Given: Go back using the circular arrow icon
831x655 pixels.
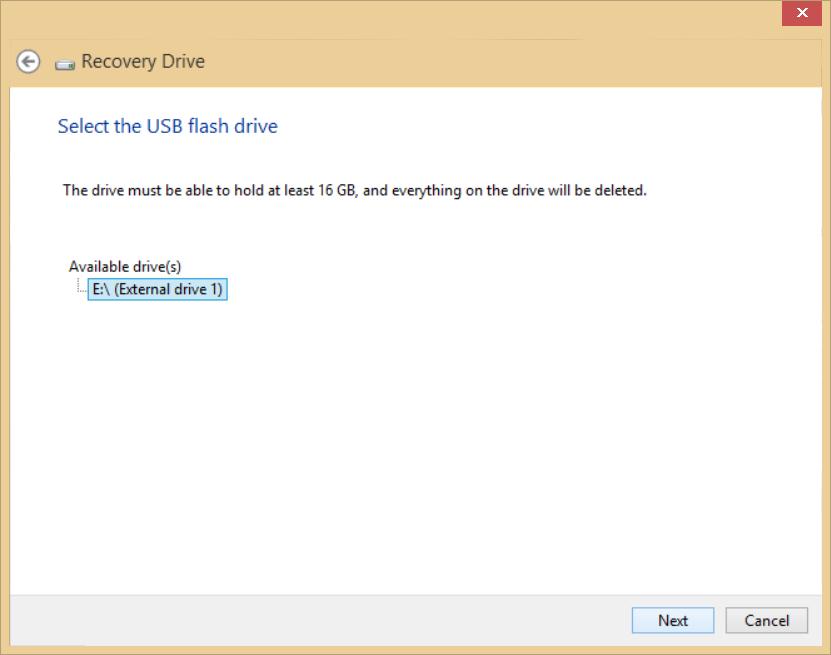Looking at the screenshot, I should click(28, 61).
